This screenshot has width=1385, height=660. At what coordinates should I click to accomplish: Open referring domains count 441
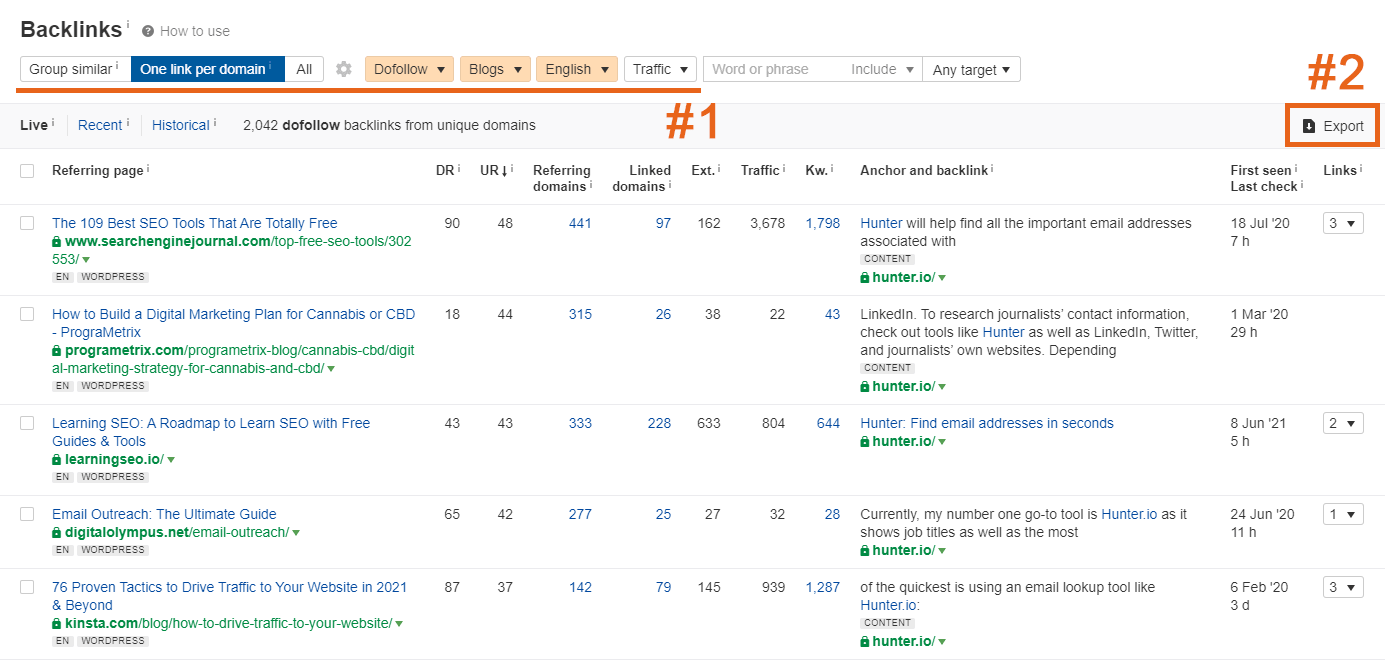coord(580,223)
